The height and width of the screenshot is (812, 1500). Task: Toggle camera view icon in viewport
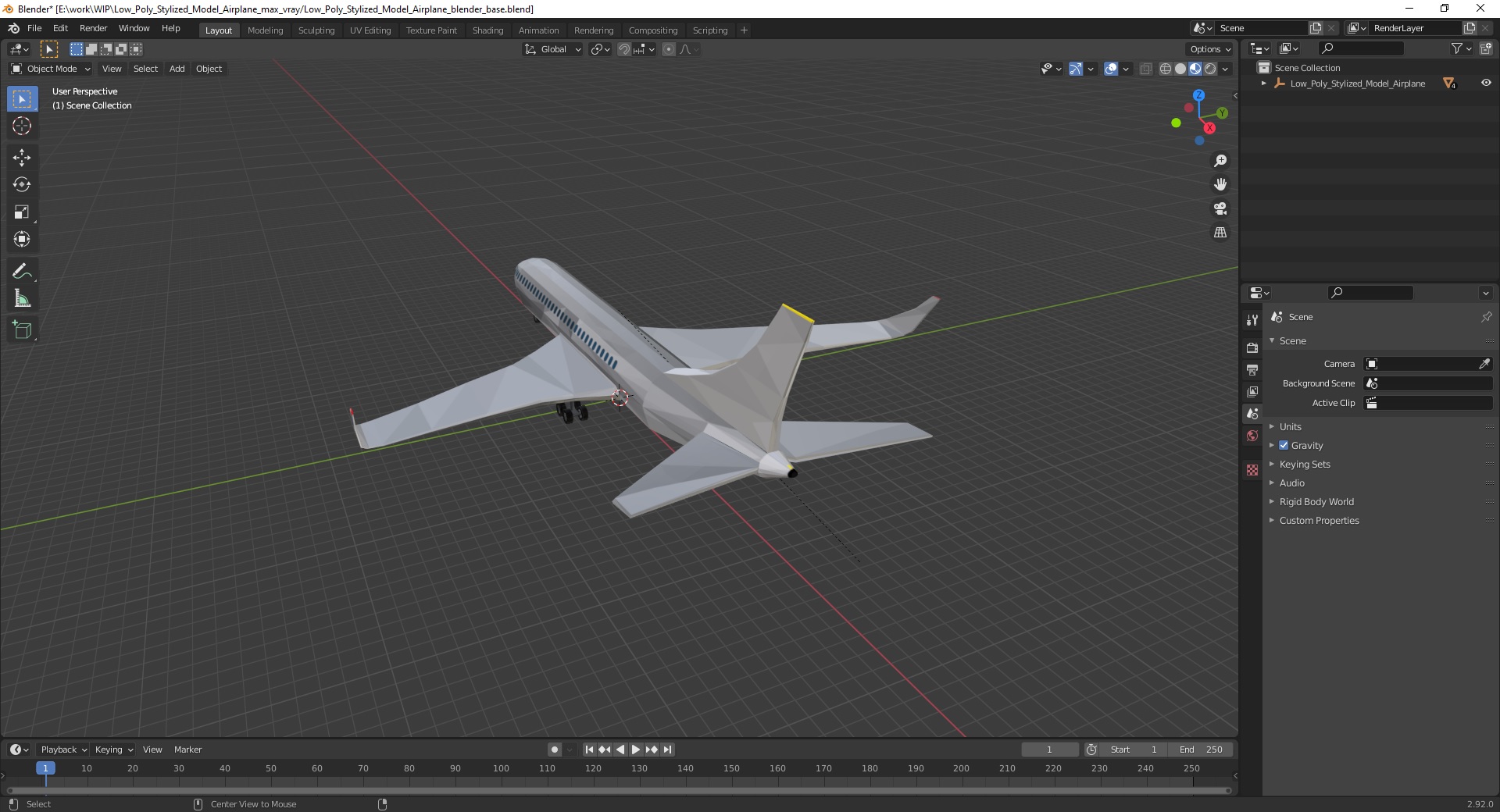click(1220, 208)
